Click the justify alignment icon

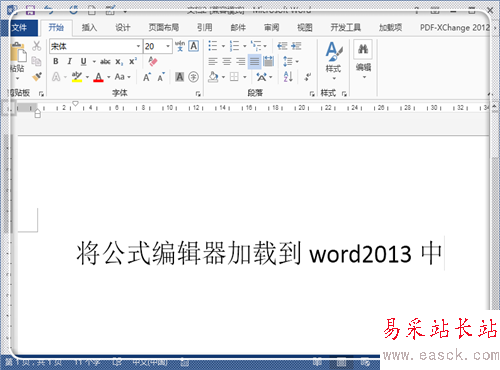(254, 61)
